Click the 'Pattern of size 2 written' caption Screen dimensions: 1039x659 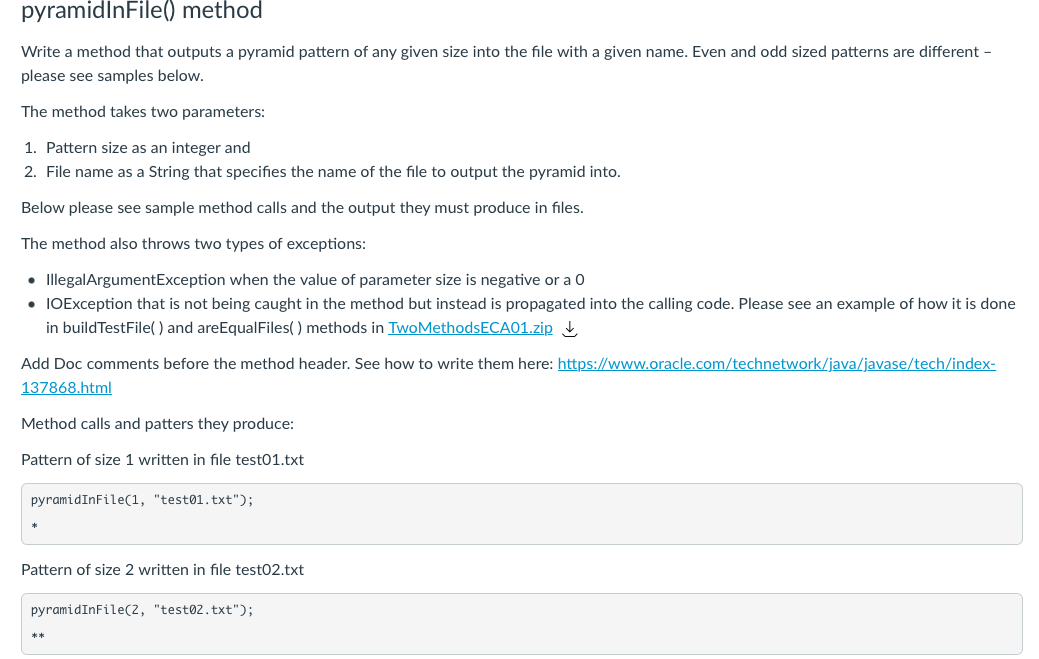[162, 570]
